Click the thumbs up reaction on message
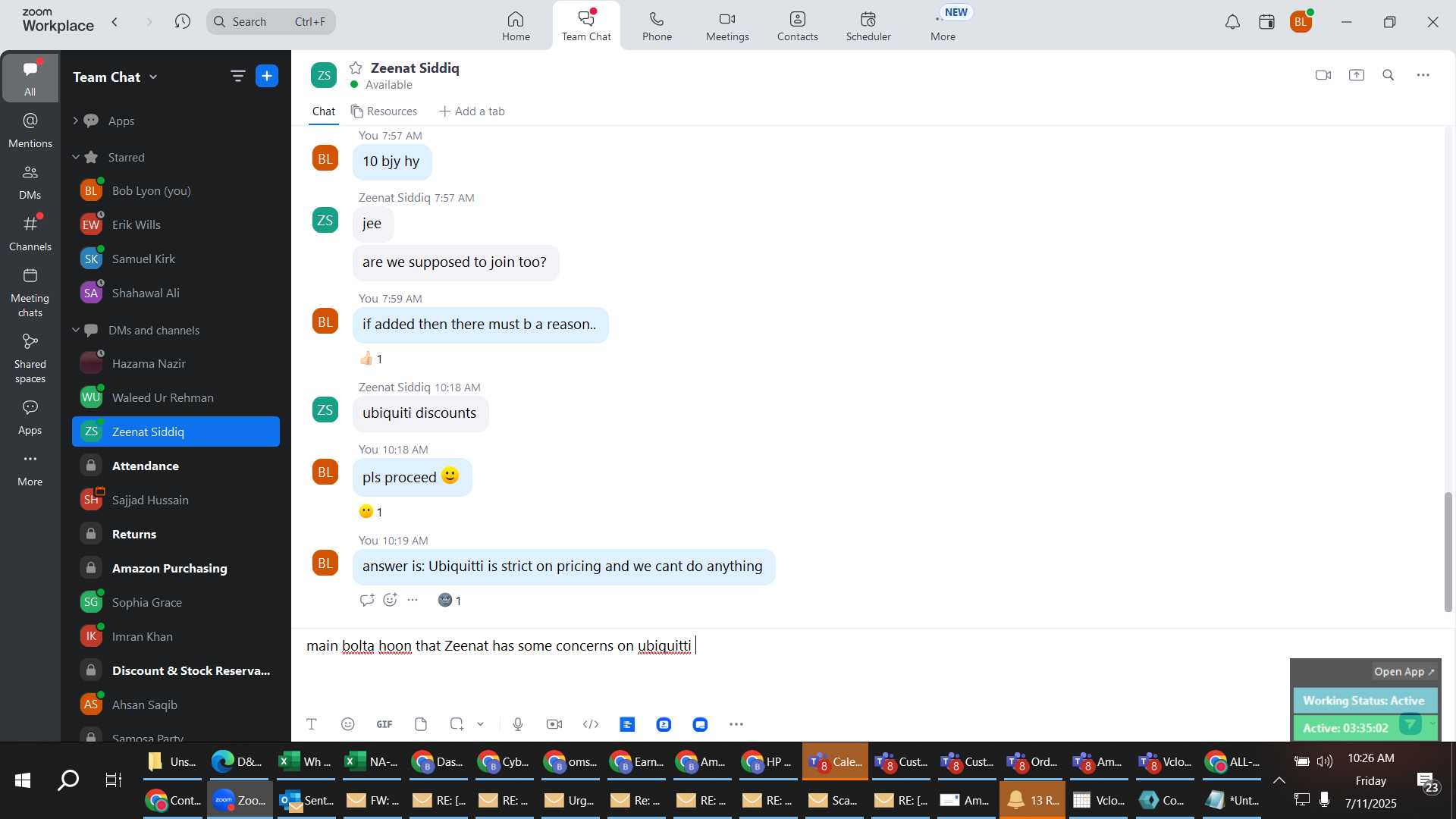This screenshot has width=1456, height=819. pos(371,359)
